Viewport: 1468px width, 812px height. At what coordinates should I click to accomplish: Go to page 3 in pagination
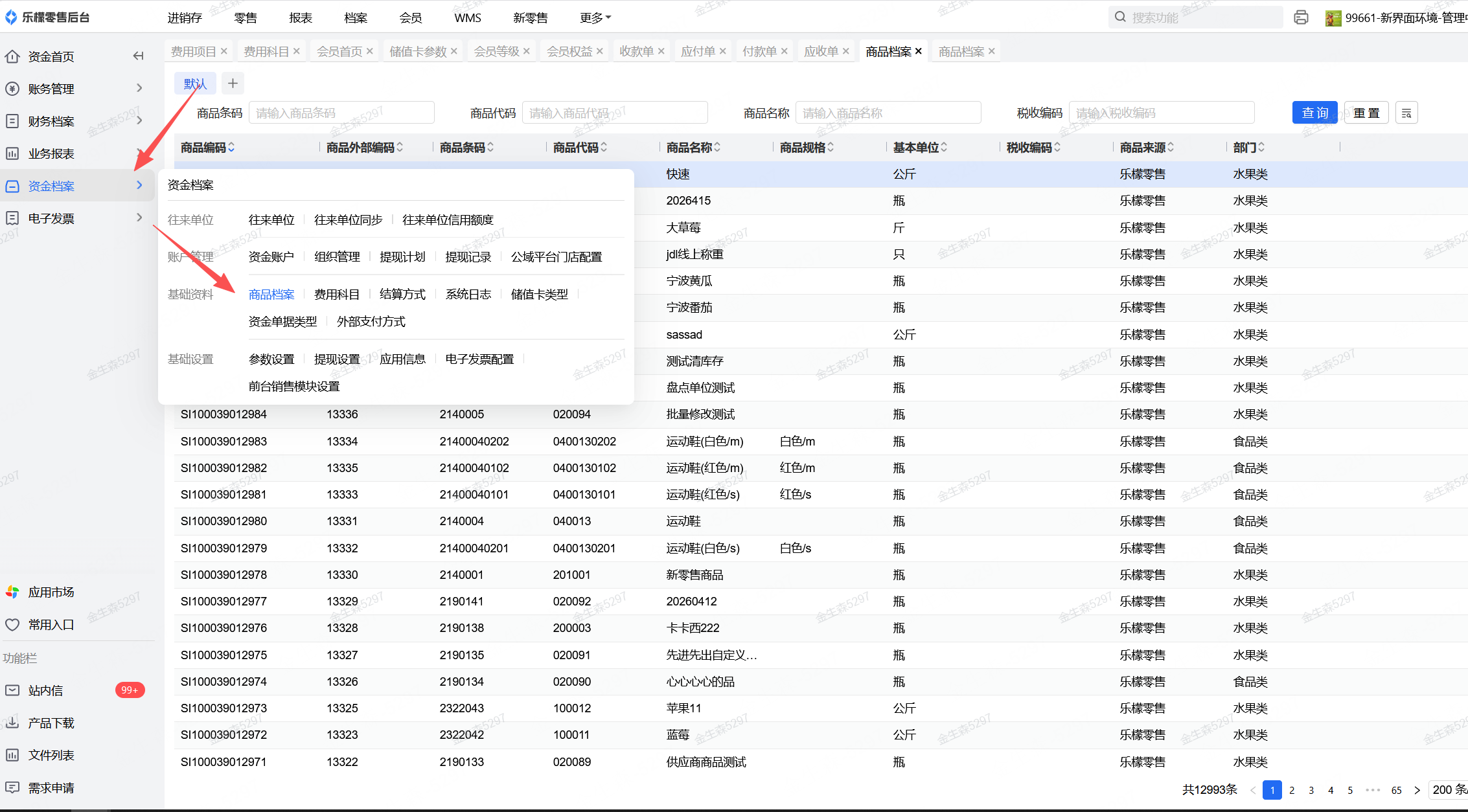click(1311, 790)
